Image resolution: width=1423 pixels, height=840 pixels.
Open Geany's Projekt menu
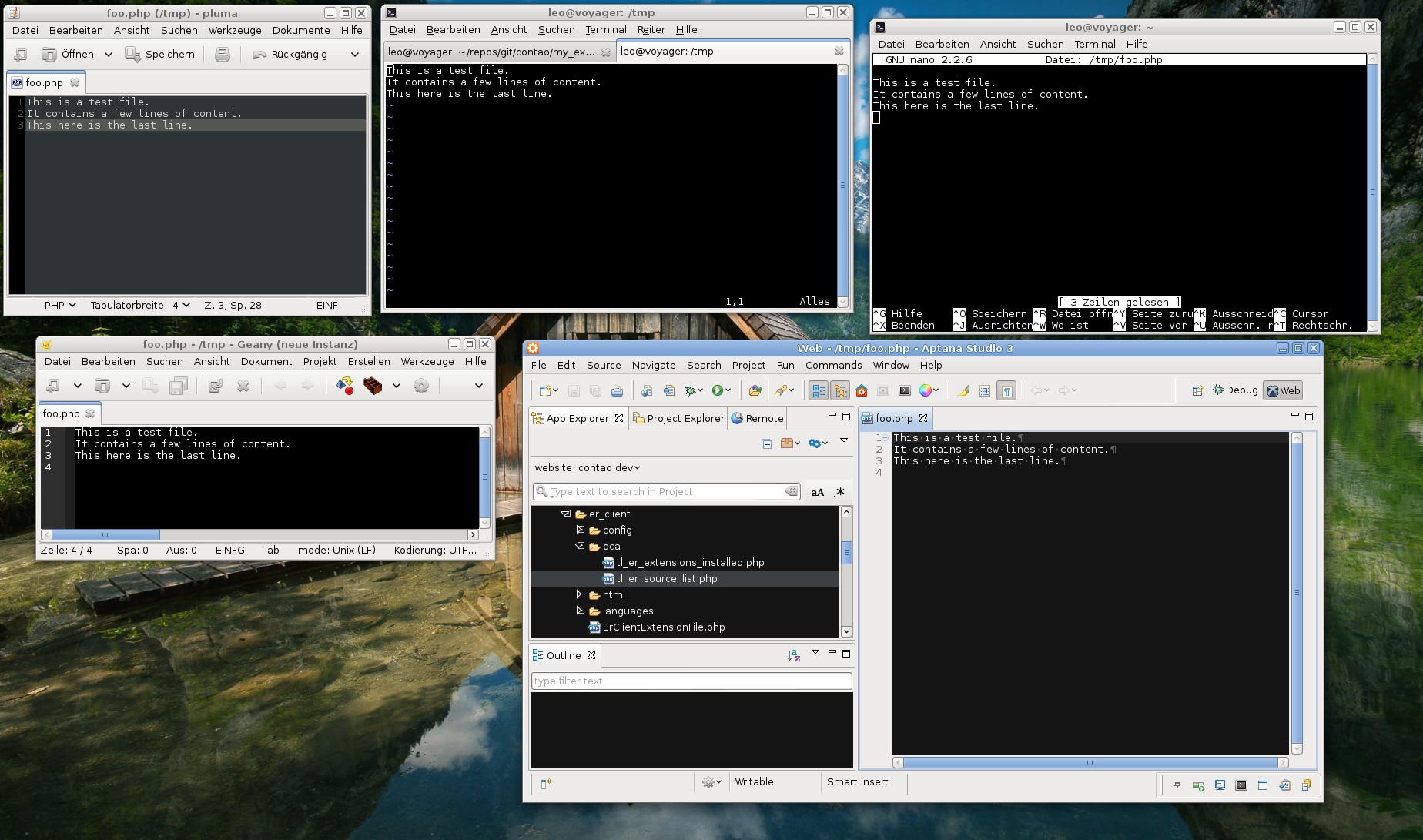[320, 361]
